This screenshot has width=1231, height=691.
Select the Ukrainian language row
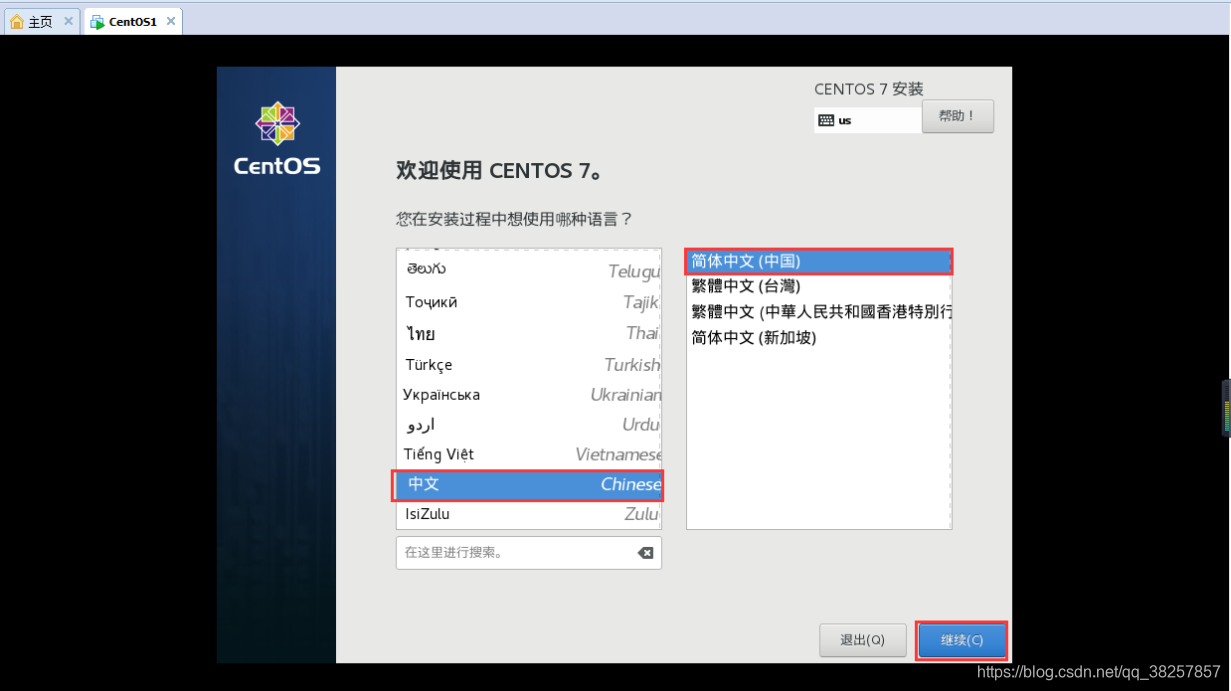point(529,394)
